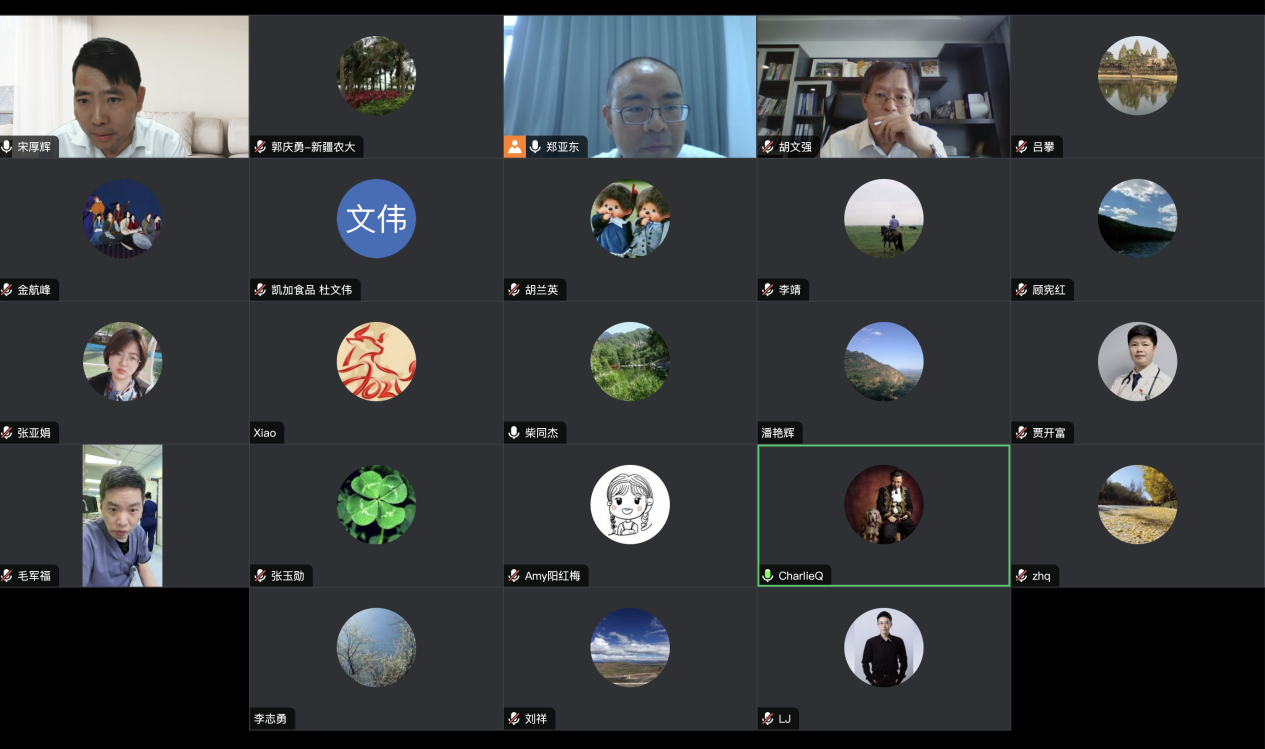This screenshot has width=1265, height=749.
Task: Click the muted mic icon beside Amy阳红梅
Action: coord(514,576)
